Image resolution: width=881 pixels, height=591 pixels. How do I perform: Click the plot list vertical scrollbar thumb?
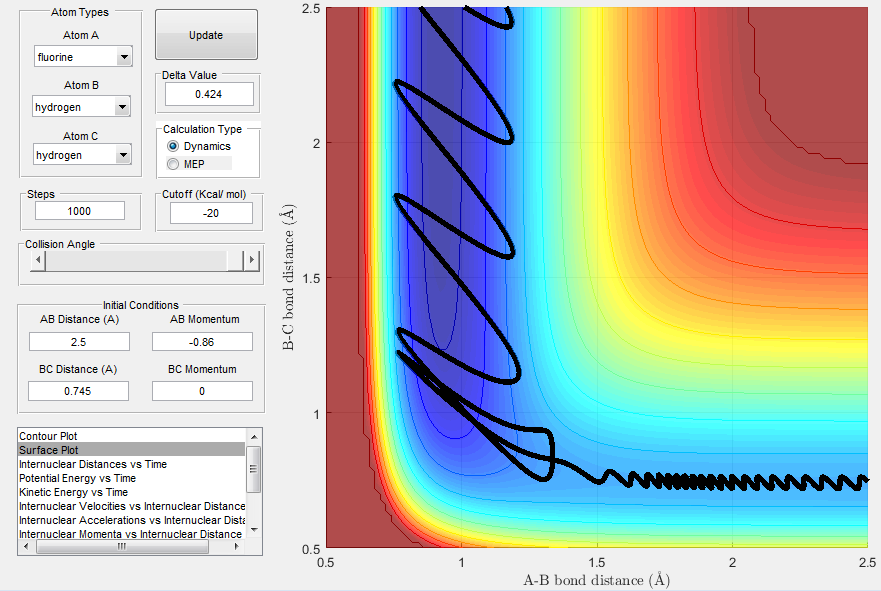pyautogui.click(x=254, y=469)
